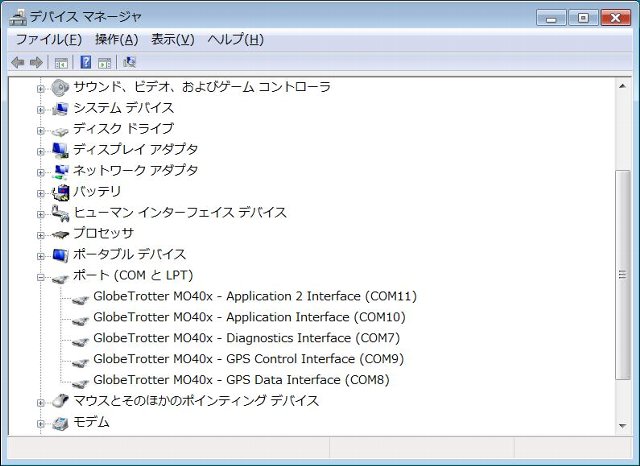640x466 pixels.
Task: Expand the ネットワーク アダプタ node
Action: tap(40, 173)
